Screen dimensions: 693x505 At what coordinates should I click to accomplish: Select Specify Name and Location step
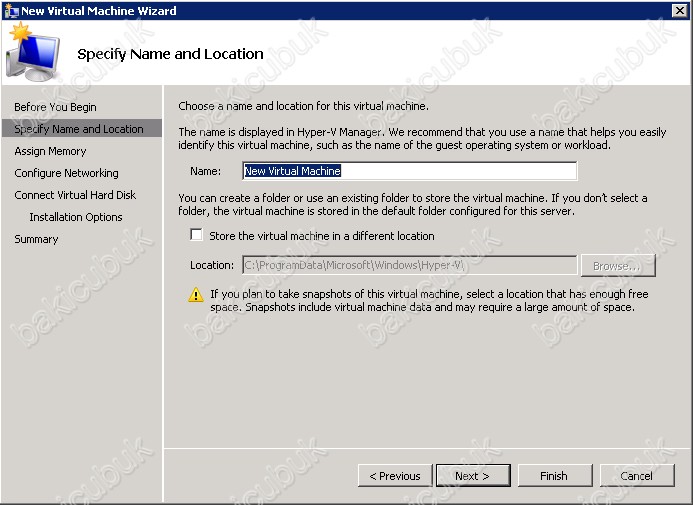(82, 129)
